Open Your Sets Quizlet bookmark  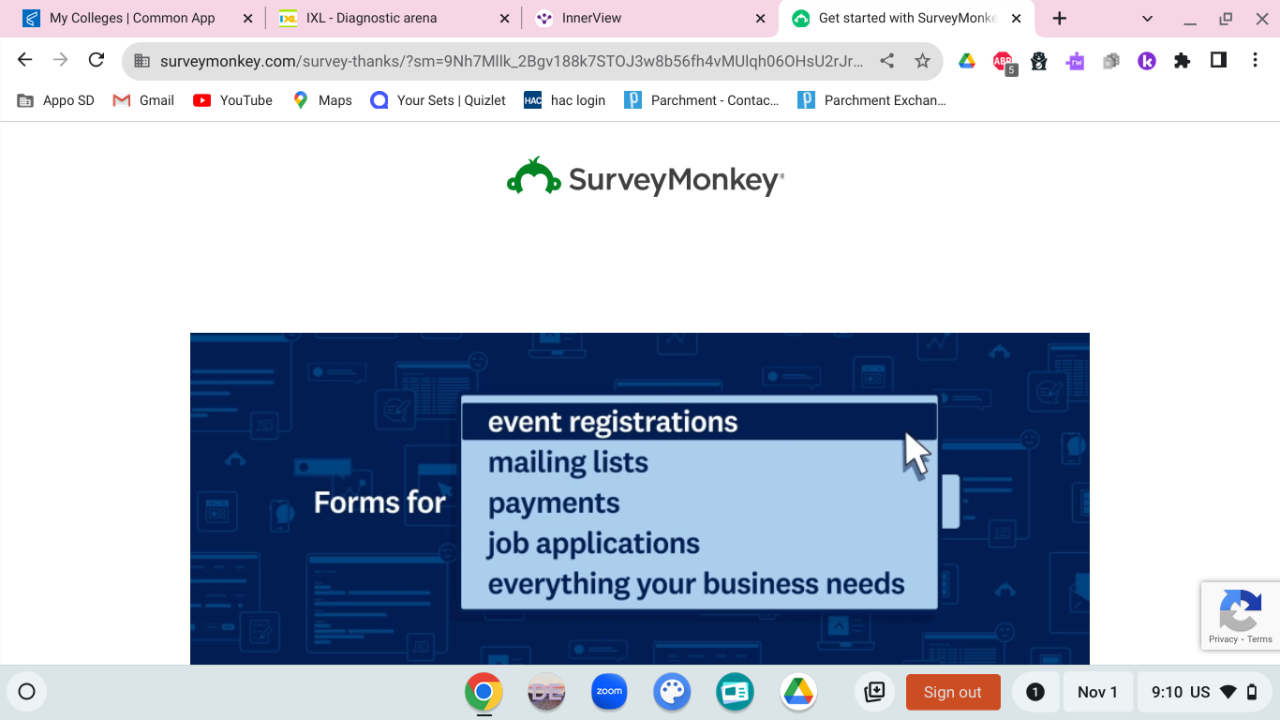(438, 100)
